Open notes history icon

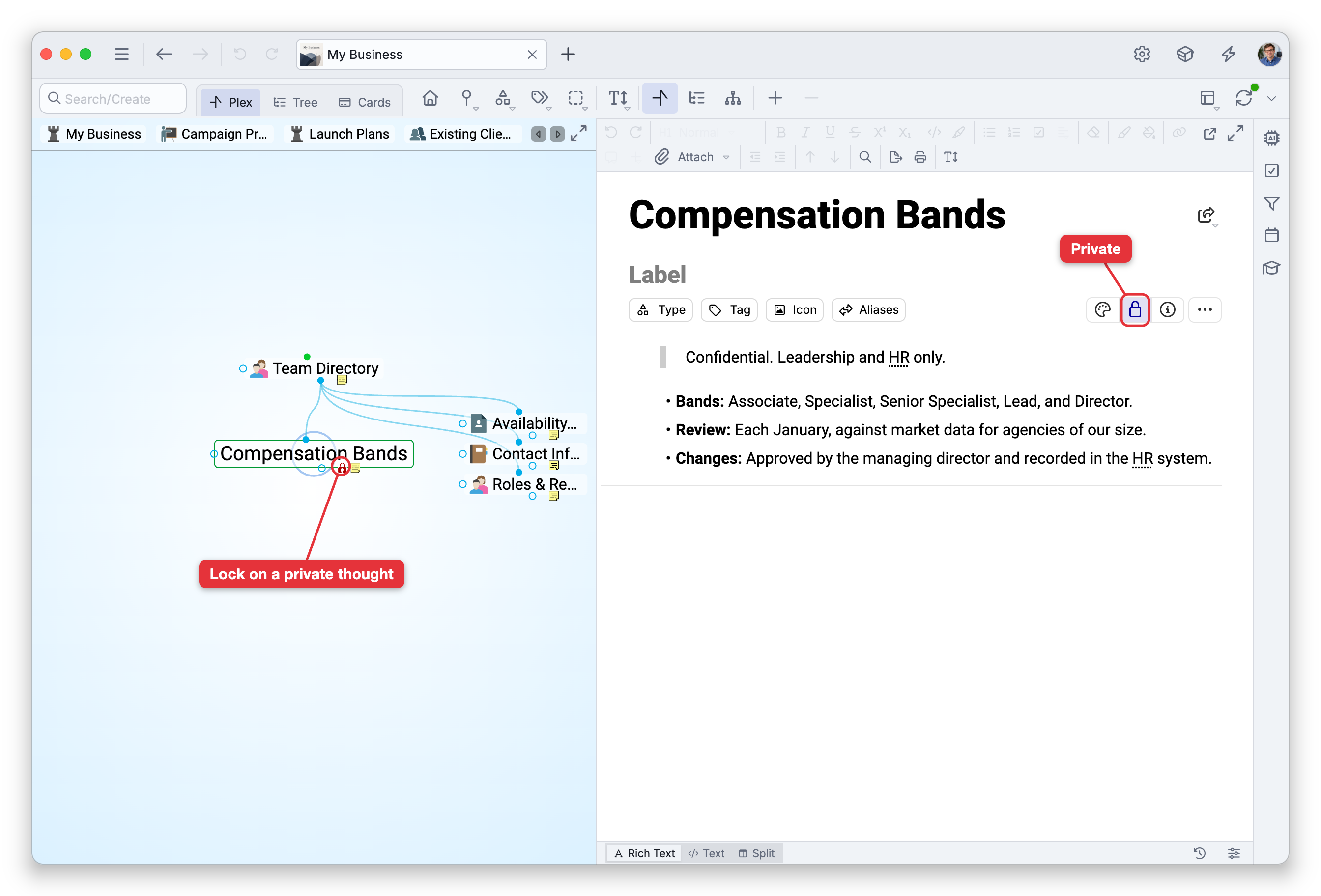(1199, 853)
